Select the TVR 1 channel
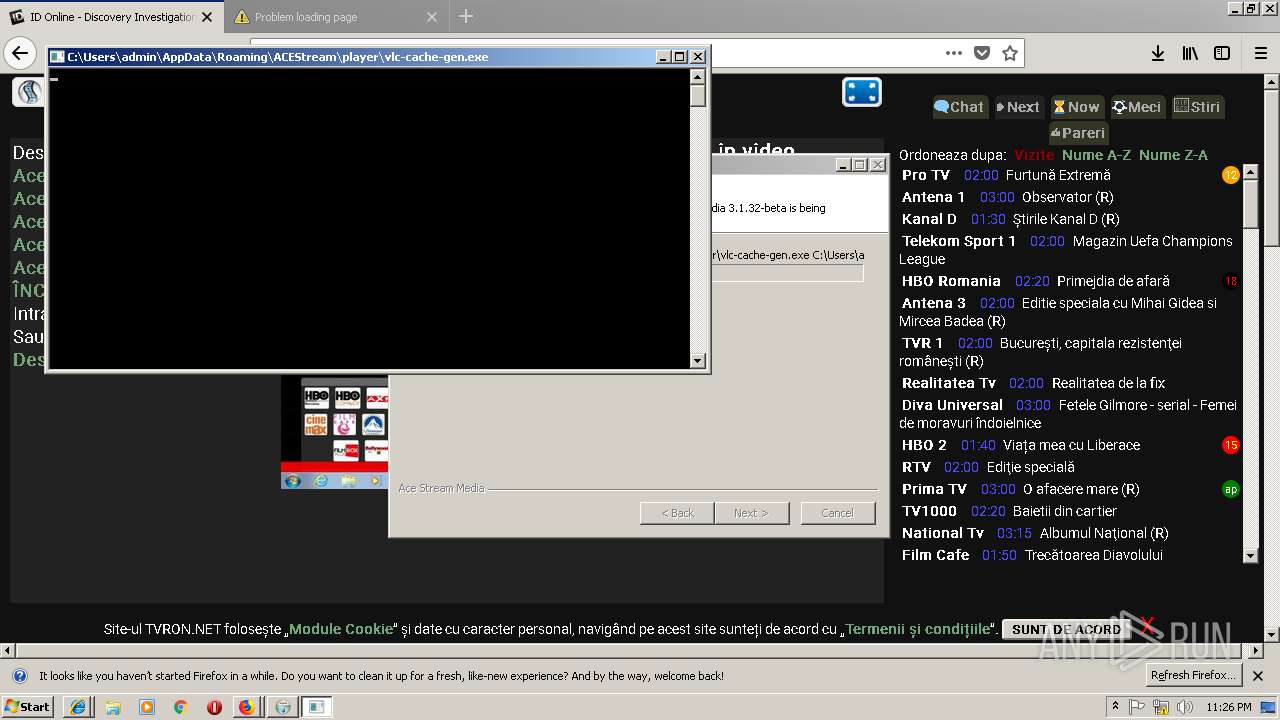 coord(922,343)
